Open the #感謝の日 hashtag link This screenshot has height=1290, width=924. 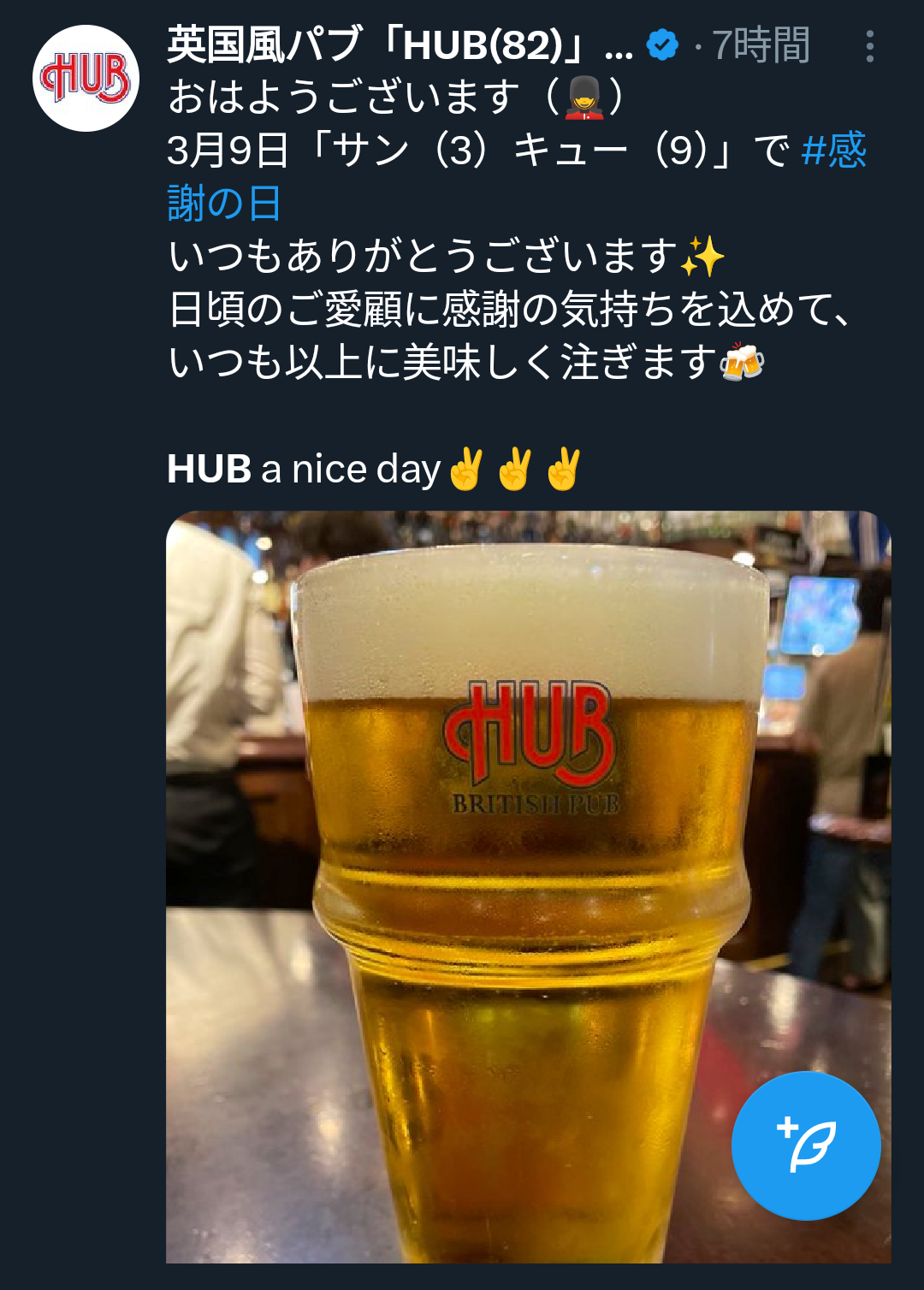pos(517,176)
